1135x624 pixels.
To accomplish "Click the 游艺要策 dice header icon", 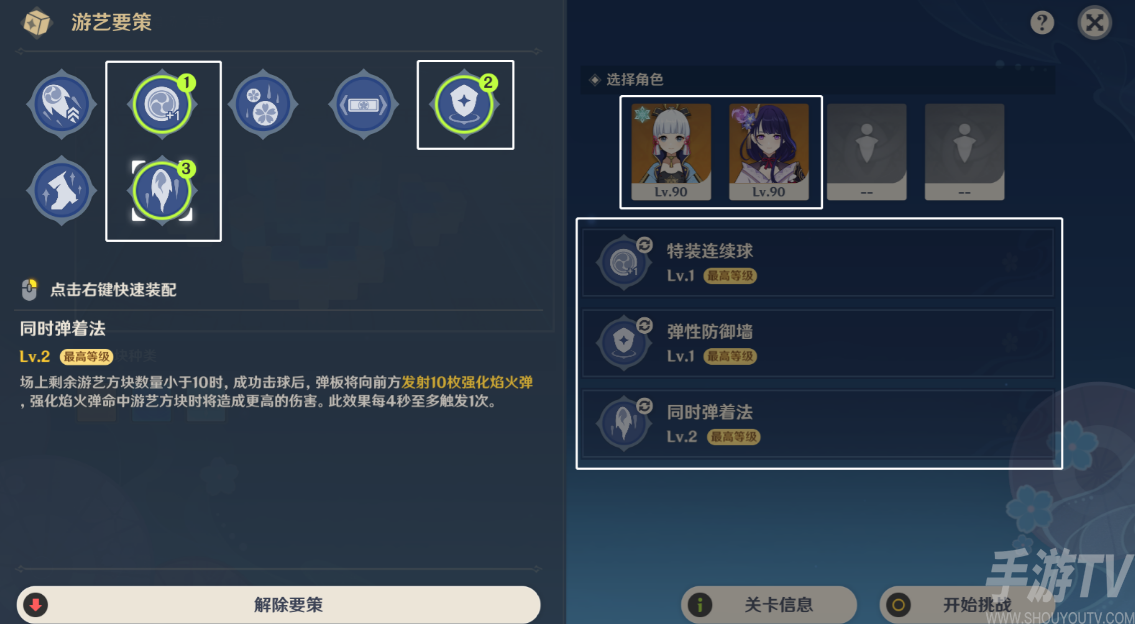I will [35, 23].
